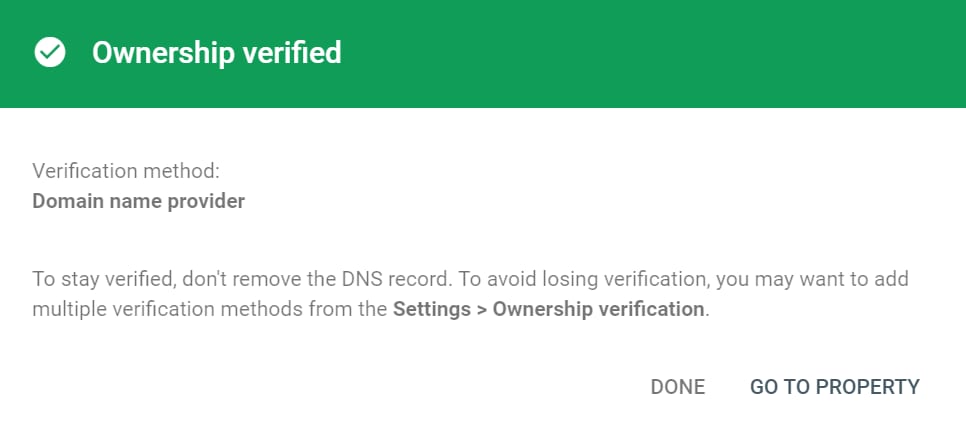Click the bold "Settings > Ownership verification" text
966x437 pixels.
(549, 309)
